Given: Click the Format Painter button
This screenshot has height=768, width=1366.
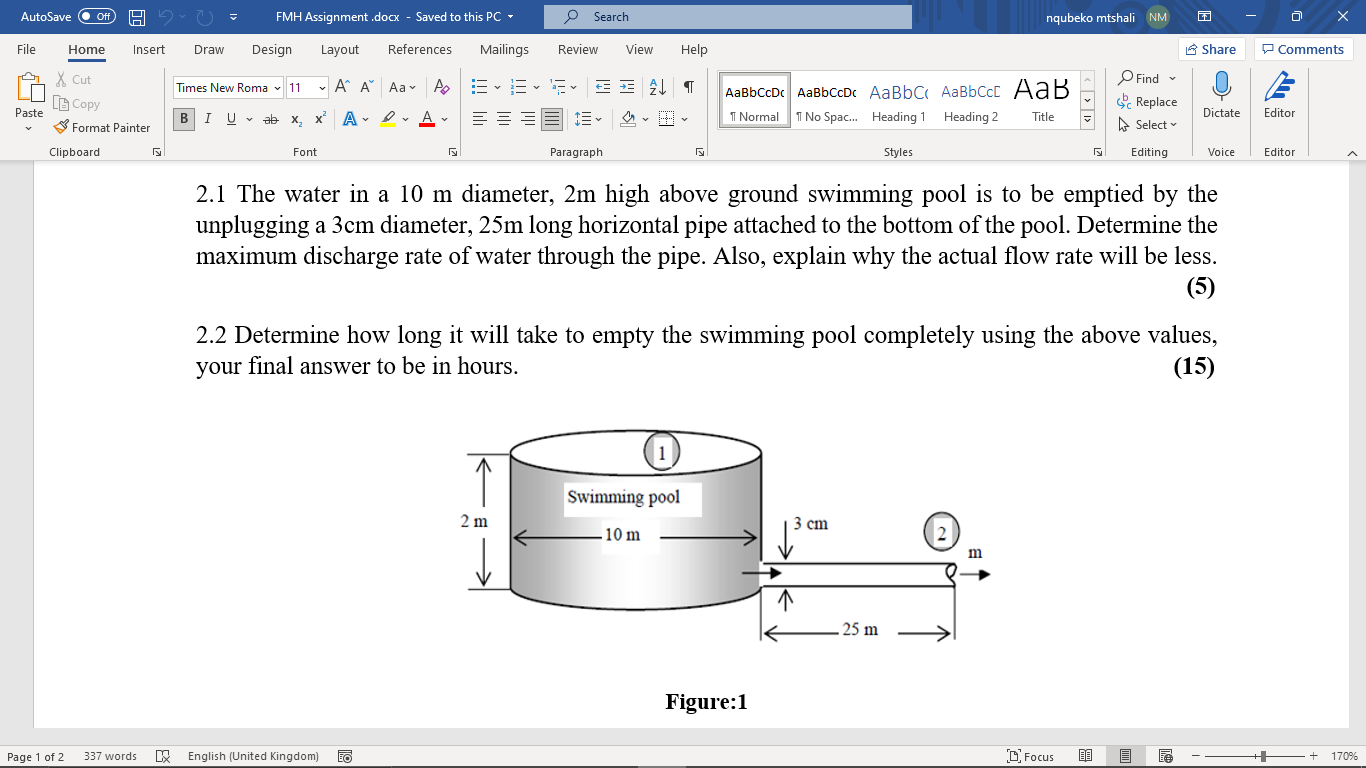Looking at the screenshot, I should (102, 127).
